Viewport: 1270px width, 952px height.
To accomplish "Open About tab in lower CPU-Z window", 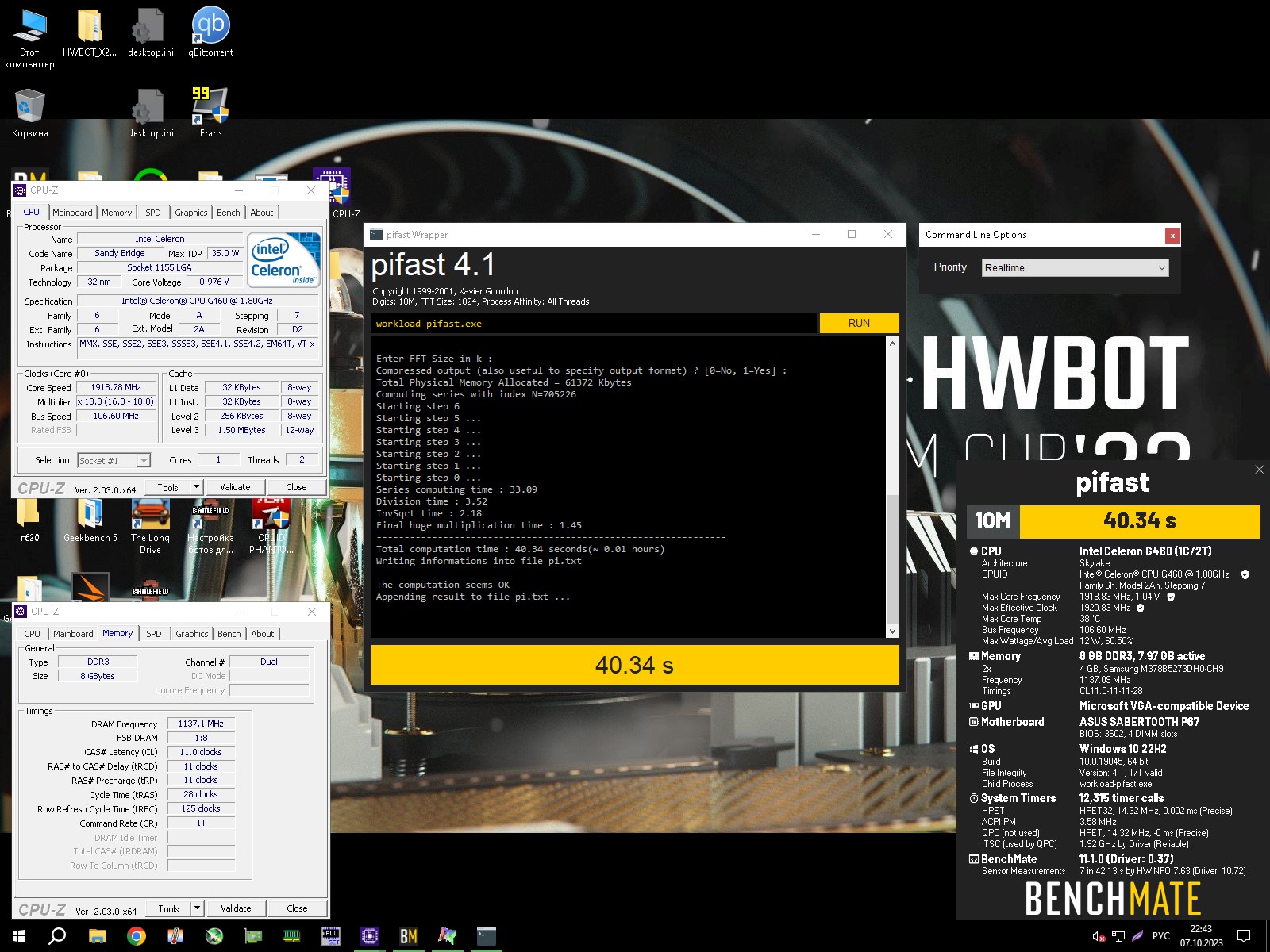I will (x=263, y=634).
